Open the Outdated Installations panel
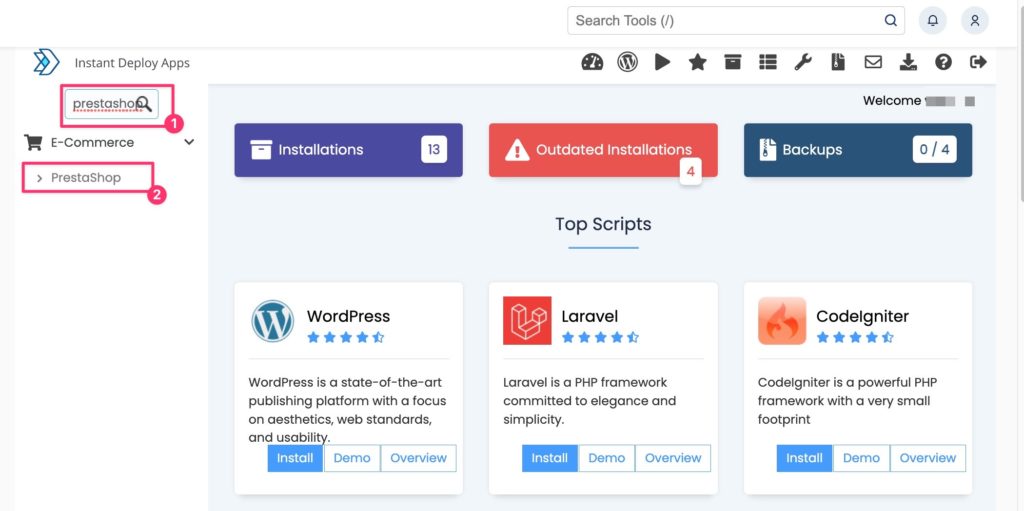The width and height of the screenshot is (1024, 511). (x=602, y=150)
